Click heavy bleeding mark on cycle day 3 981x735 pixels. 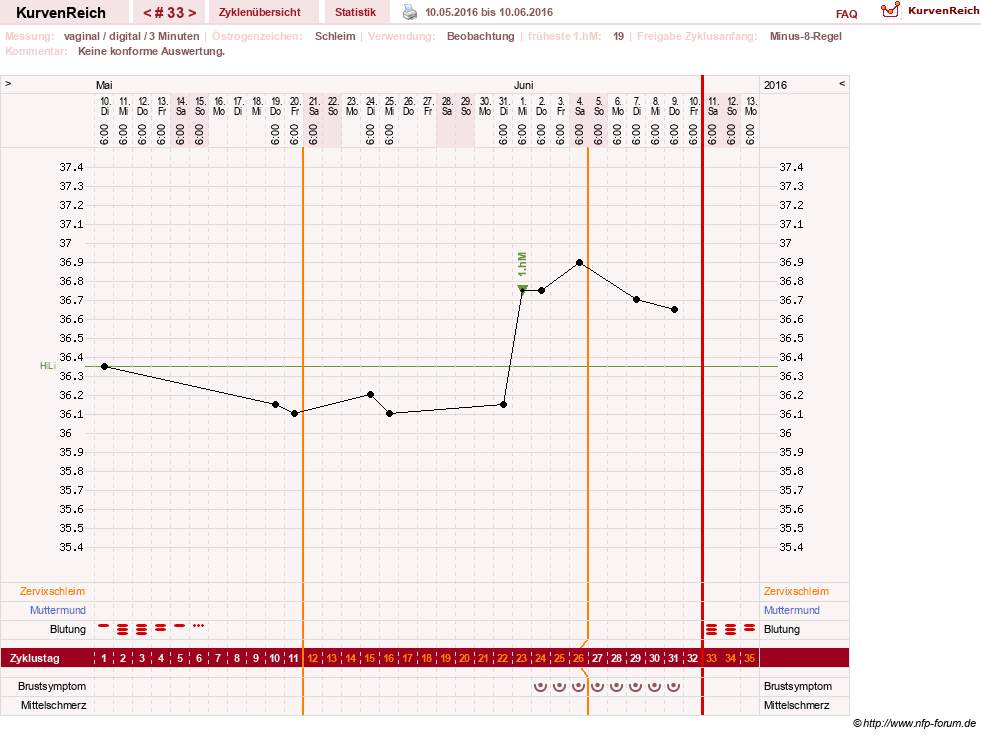[141, 629]
